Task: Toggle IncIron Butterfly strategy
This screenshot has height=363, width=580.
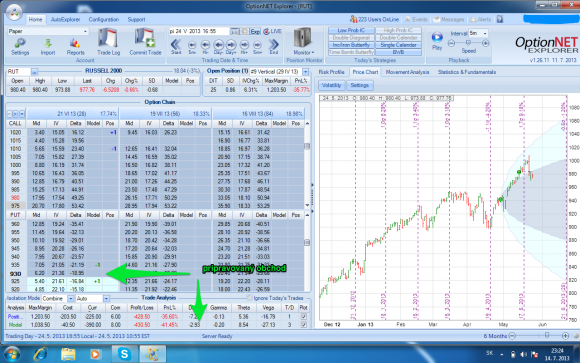Action: (x=351, y=45)
